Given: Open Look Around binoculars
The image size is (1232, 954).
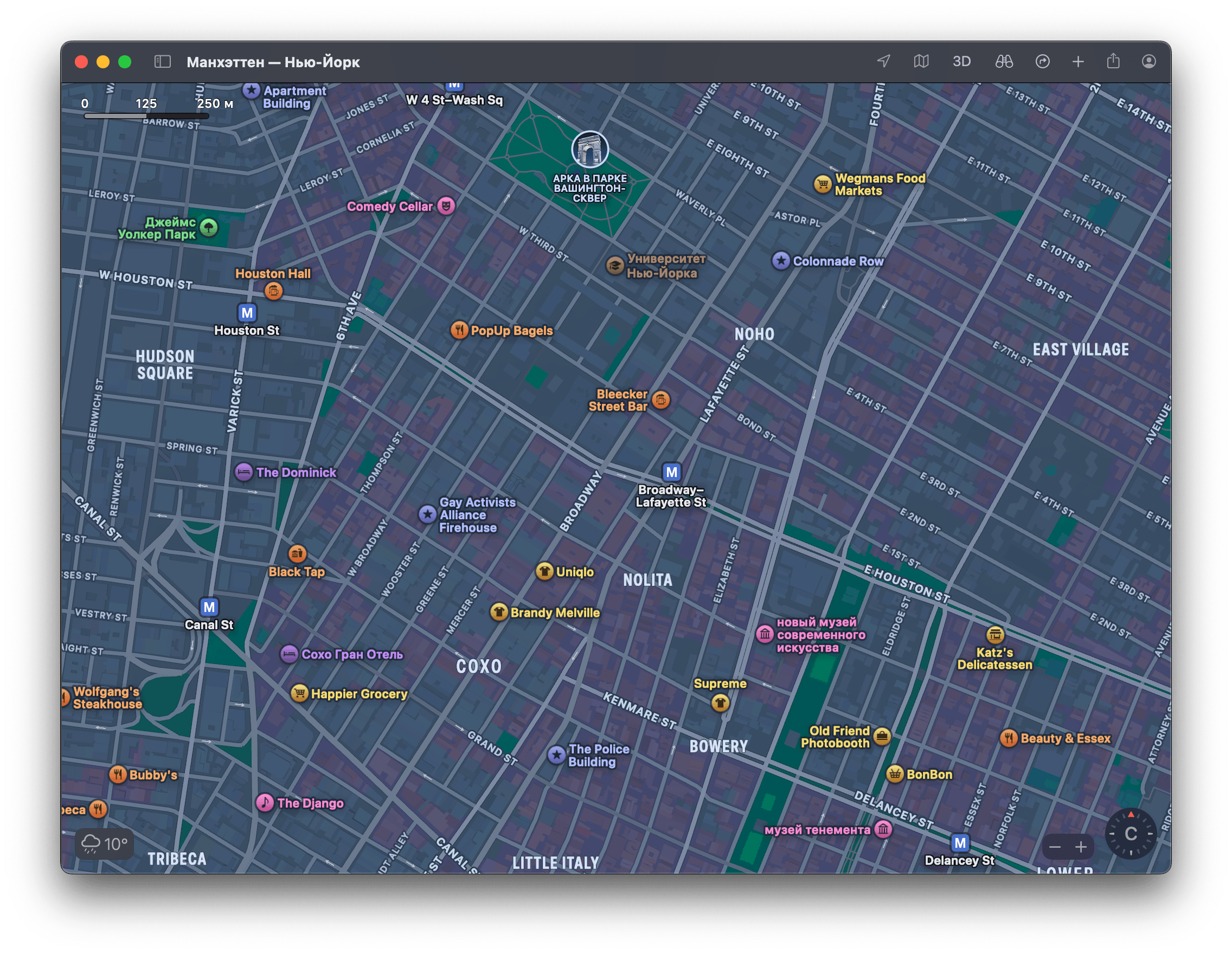Looking at the screenshot, I should [x=1004, y=61].
